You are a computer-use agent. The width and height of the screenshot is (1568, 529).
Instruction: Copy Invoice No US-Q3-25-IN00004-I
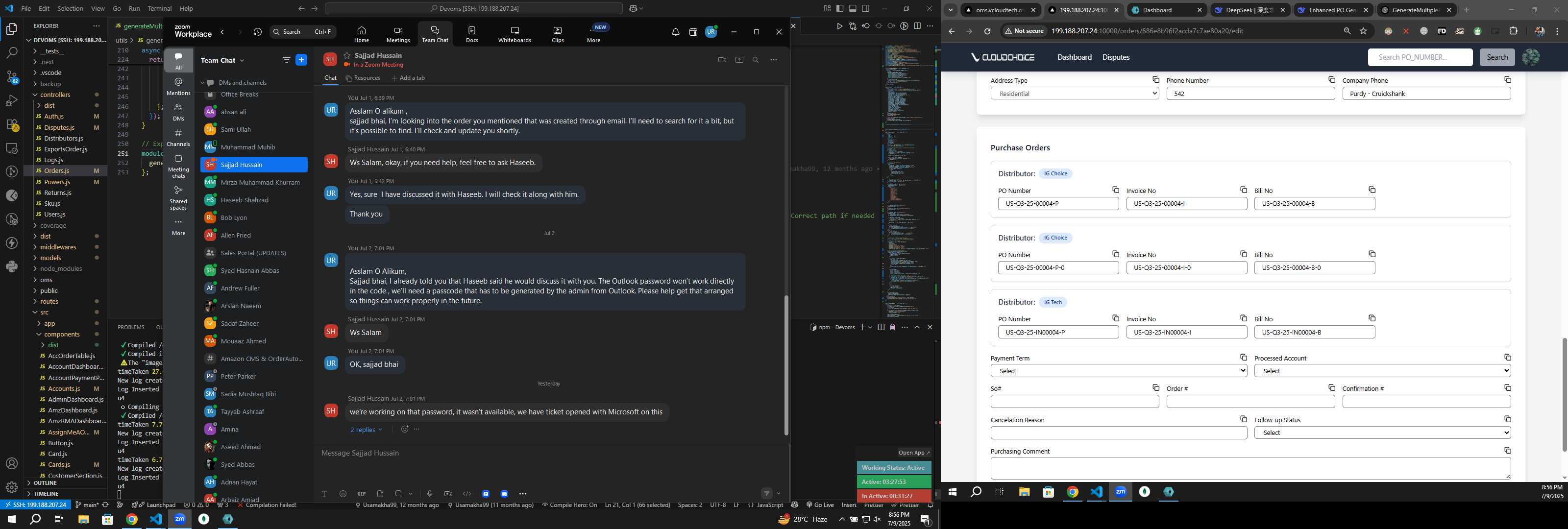(1244, 318)
